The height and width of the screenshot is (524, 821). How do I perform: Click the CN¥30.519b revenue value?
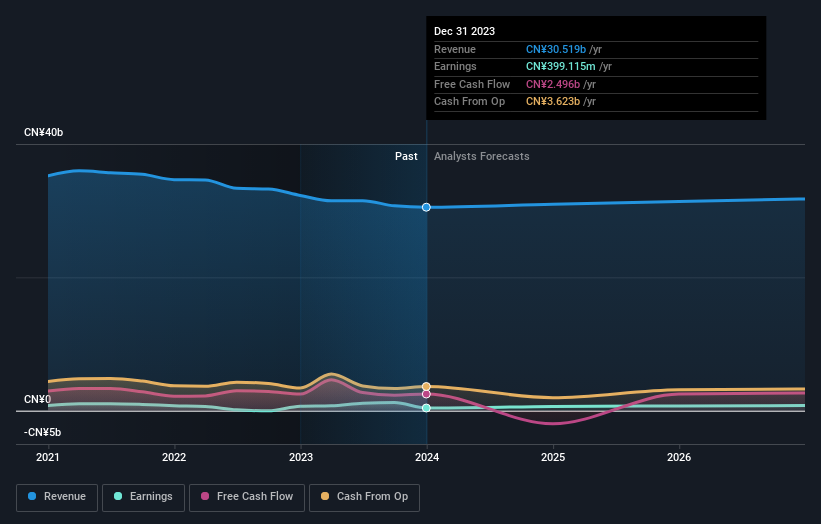556,49
